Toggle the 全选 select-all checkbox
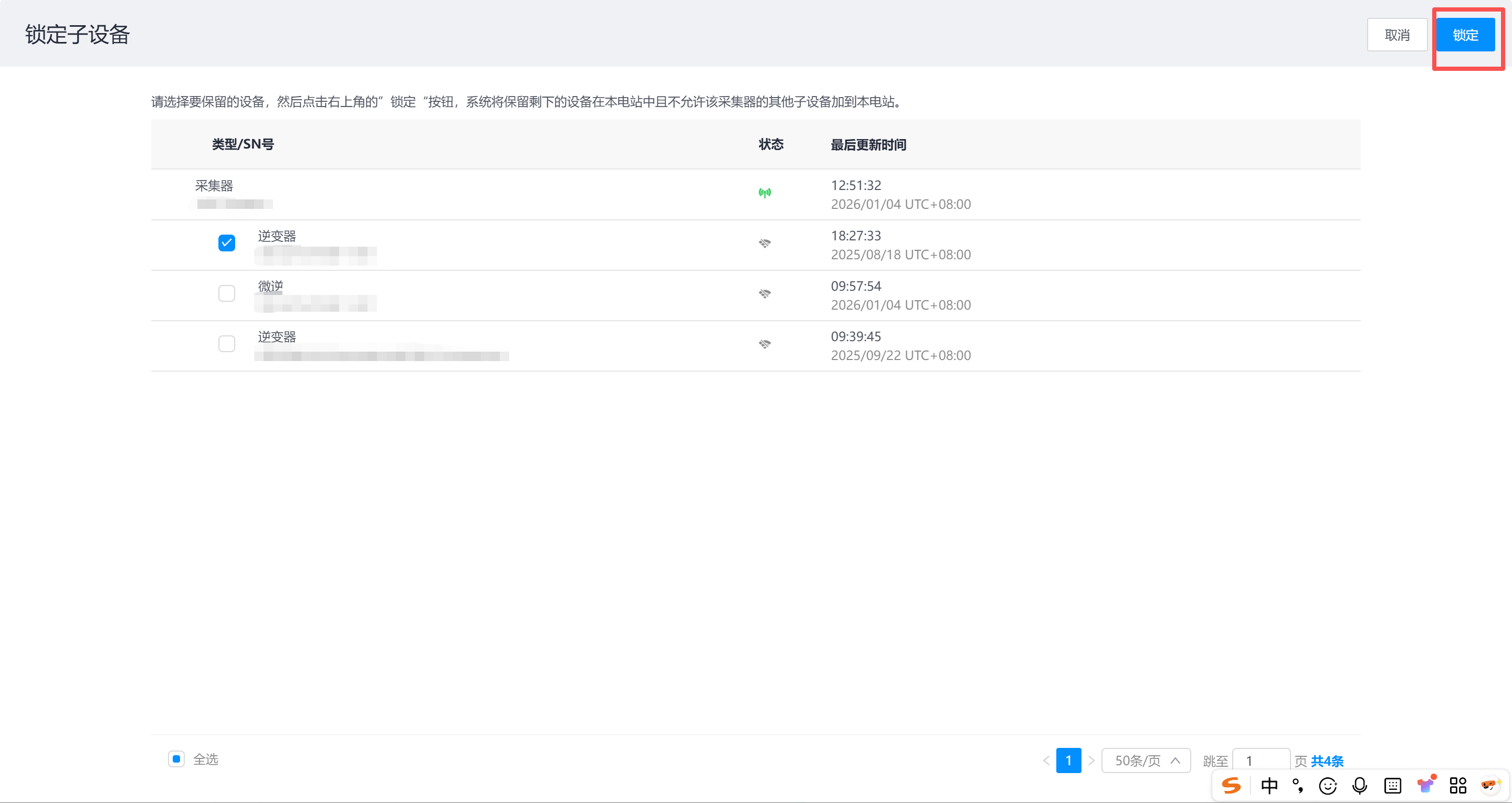Viewport: 1512px width, 803px height. [x=176, y=759]
